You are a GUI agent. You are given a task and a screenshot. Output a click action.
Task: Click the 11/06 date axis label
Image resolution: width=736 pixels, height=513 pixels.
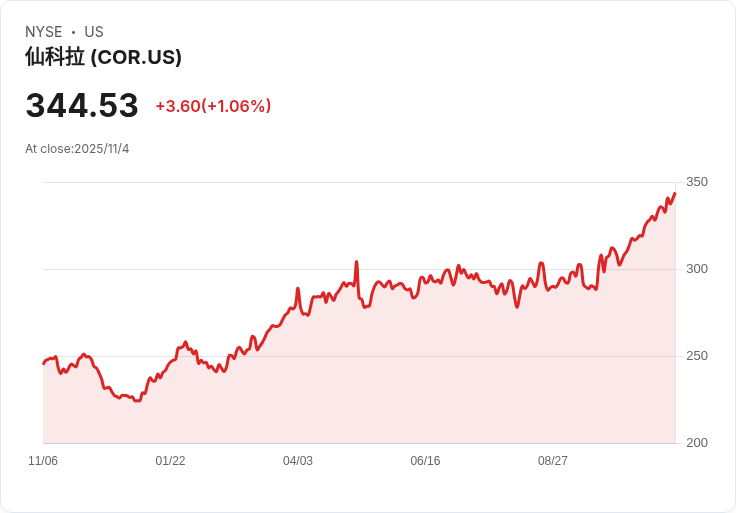[43, 461]
